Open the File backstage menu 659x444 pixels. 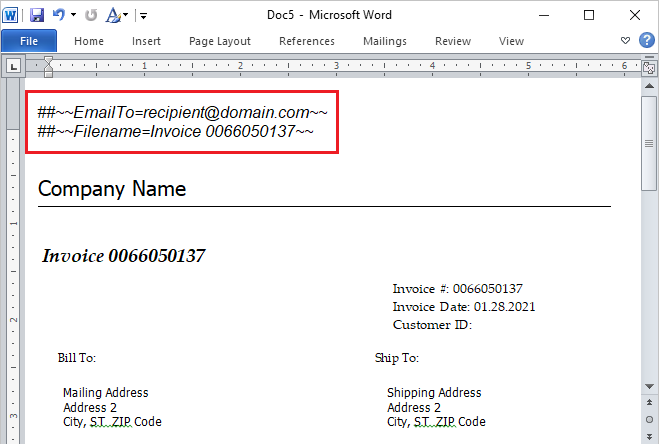coord(29,41)
